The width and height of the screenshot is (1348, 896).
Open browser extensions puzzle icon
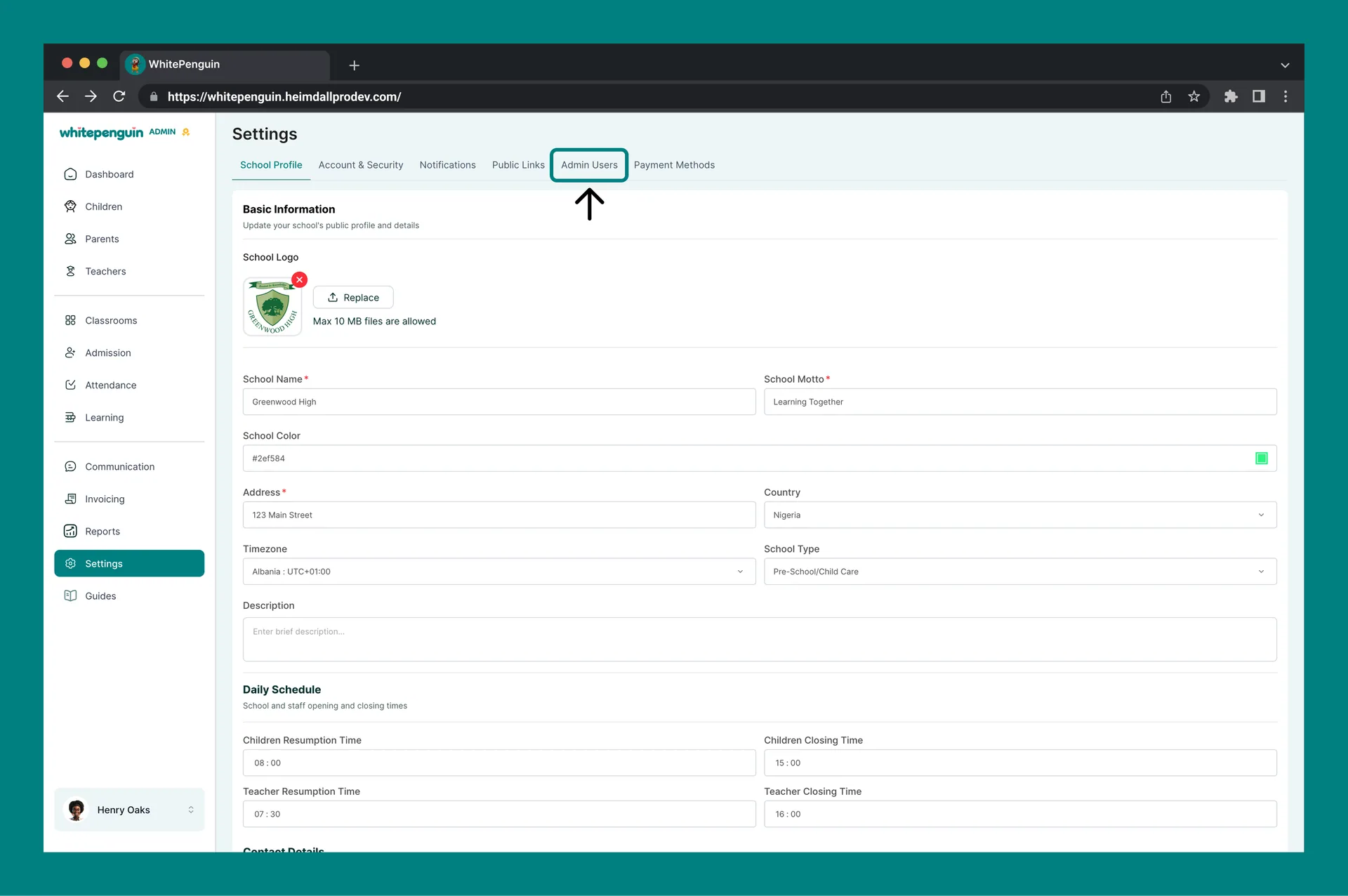(x=1231, y=96)
